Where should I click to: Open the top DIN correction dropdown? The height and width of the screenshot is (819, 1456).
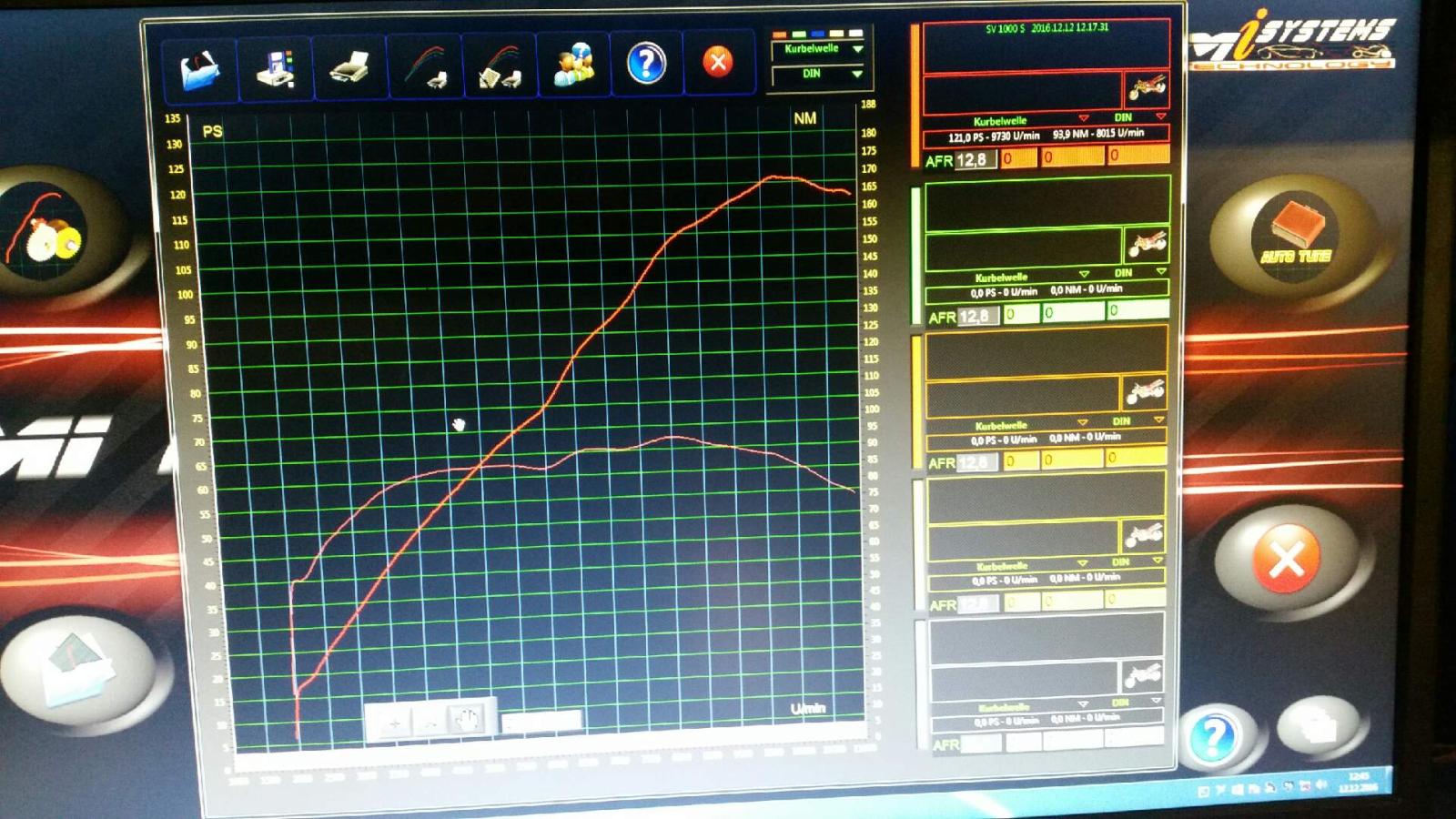click(857, 74)
